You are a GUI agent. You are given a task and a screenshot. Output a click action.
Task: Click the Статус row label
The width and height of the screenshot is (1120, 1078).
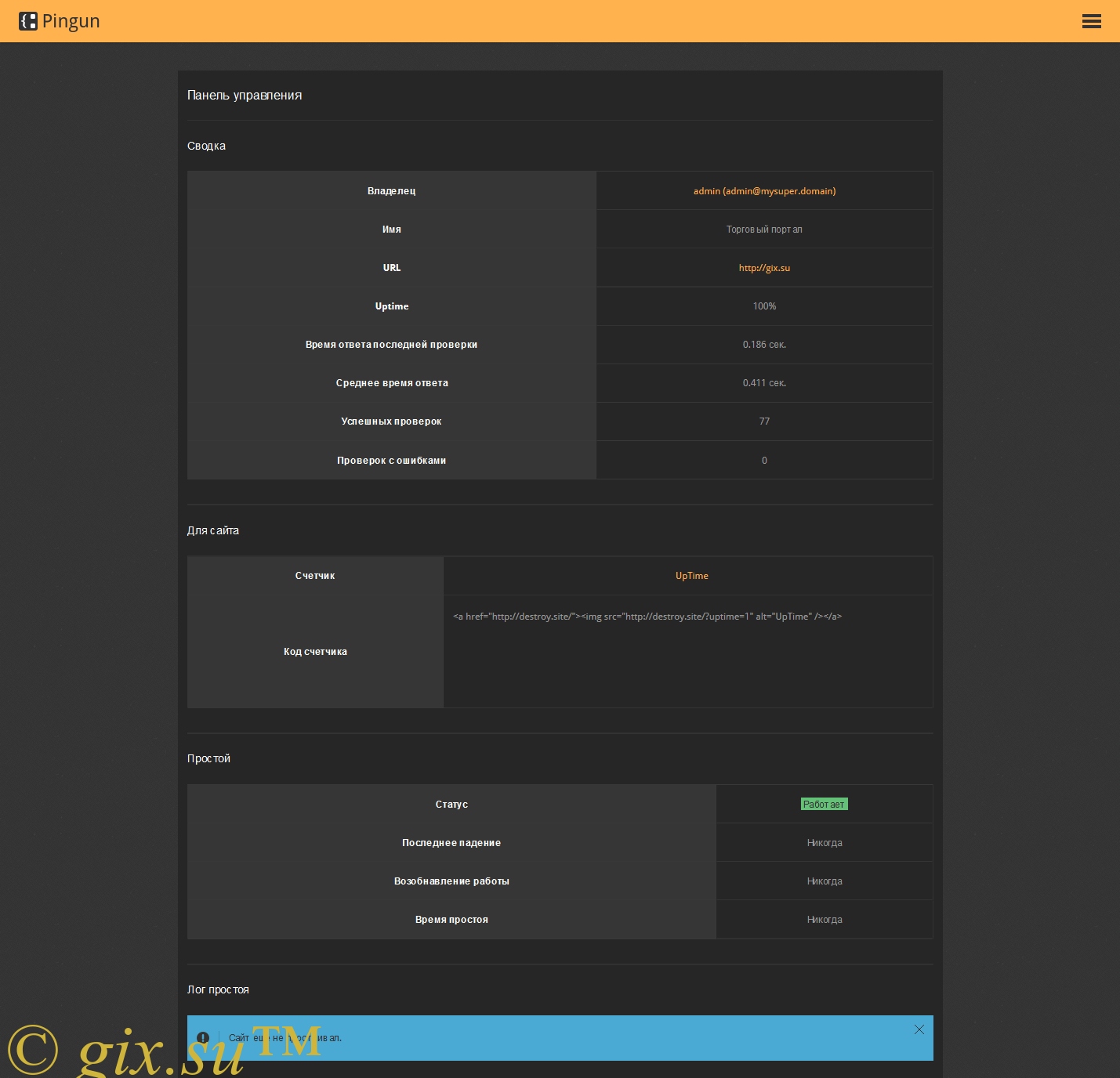[x=451, y=805]
